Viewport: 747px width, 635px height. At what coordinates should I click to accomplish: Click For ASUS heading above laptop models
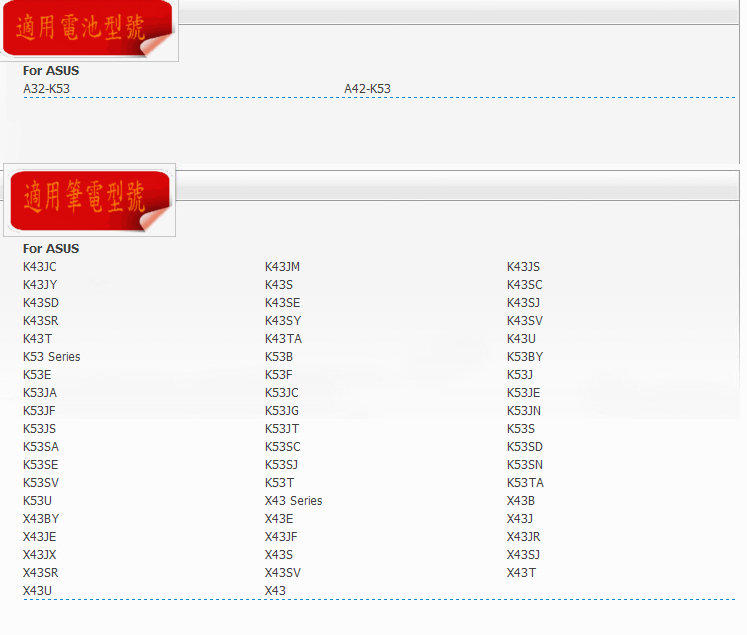point(51,249)
